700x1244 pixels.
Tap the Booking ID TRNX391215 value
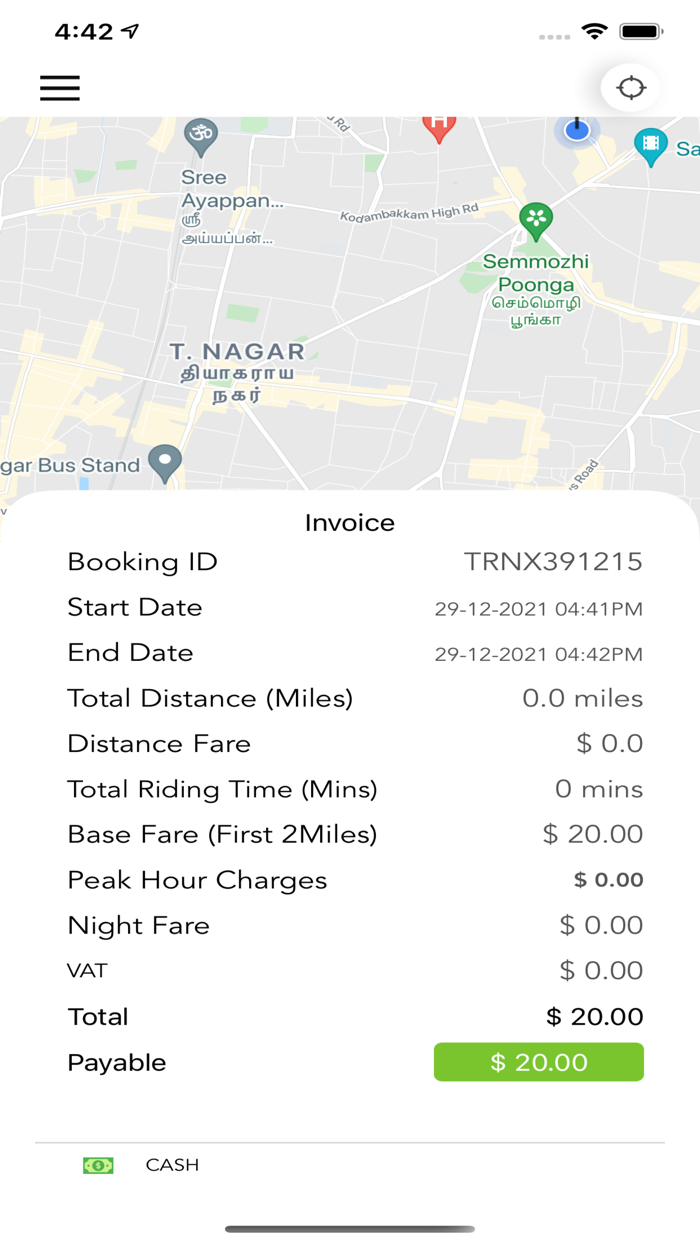553,562
